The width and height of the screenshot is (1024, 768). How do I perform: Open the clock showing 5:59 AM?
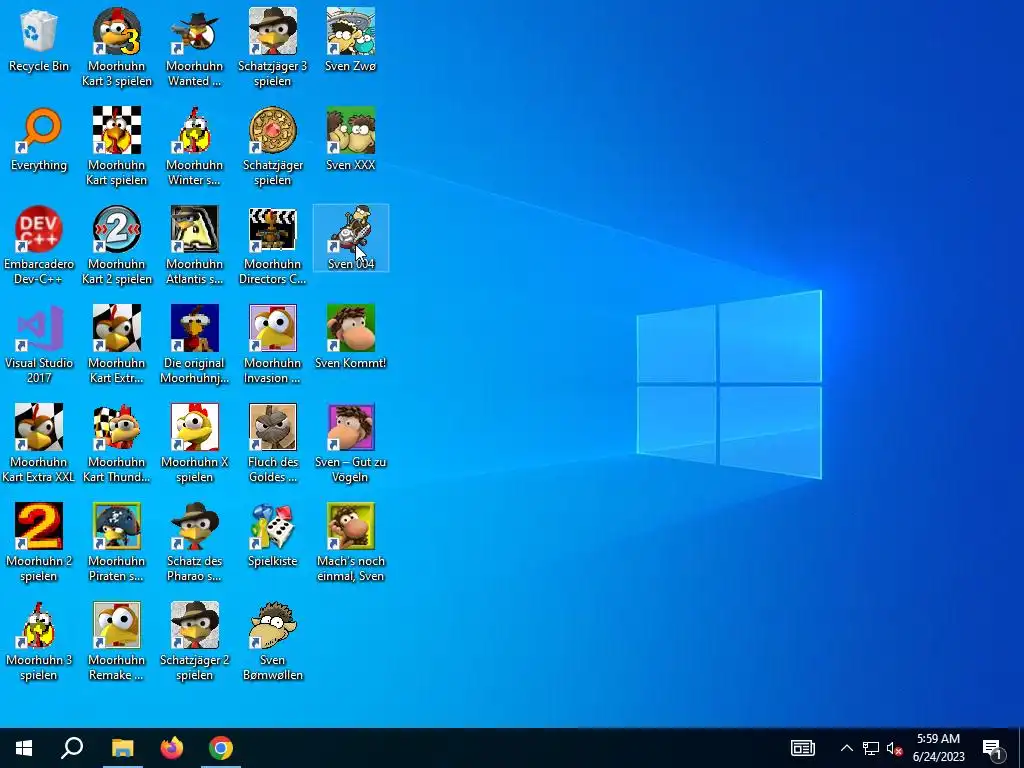[x=938, y=748]
